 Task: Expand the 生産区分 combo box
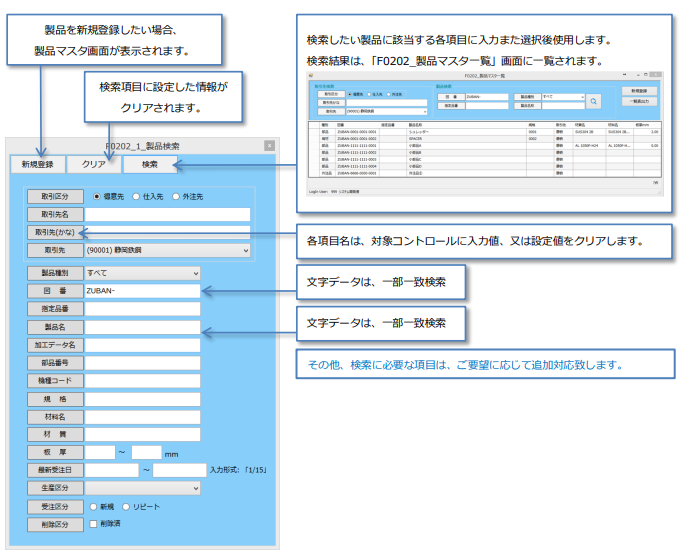(142, 488)
